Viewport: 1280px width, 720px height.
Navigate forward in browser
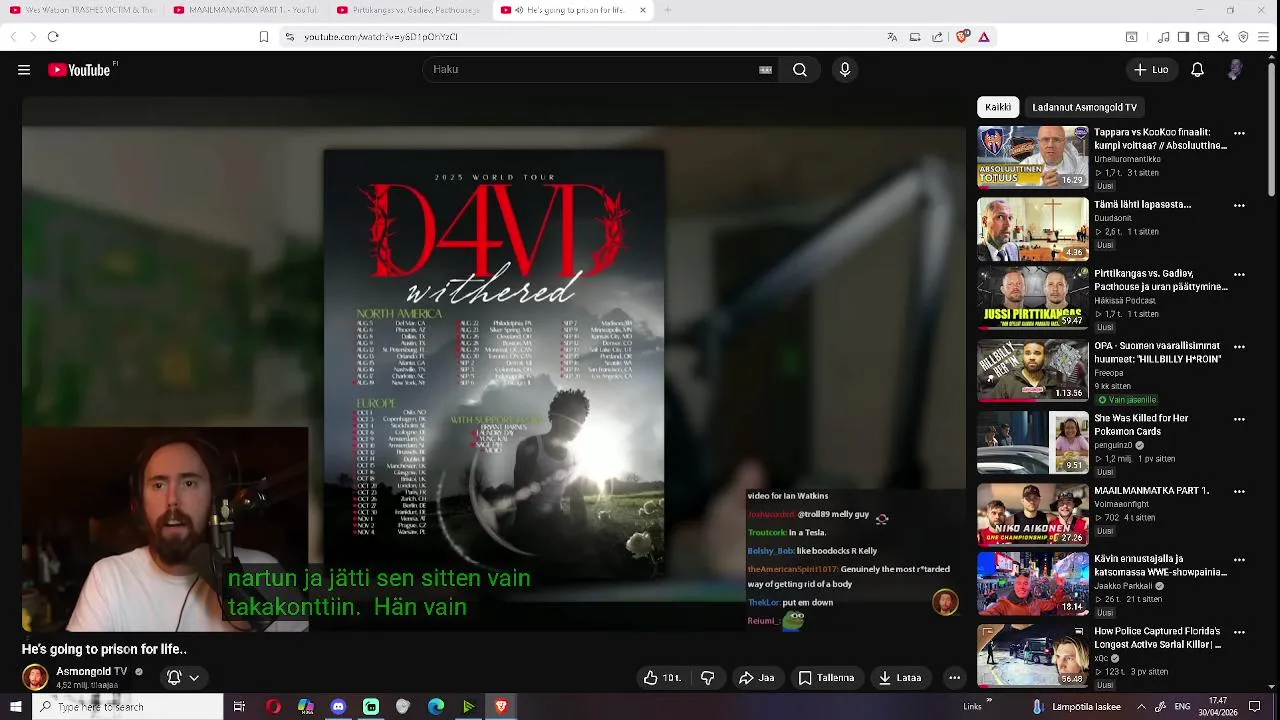click(32, 37)
